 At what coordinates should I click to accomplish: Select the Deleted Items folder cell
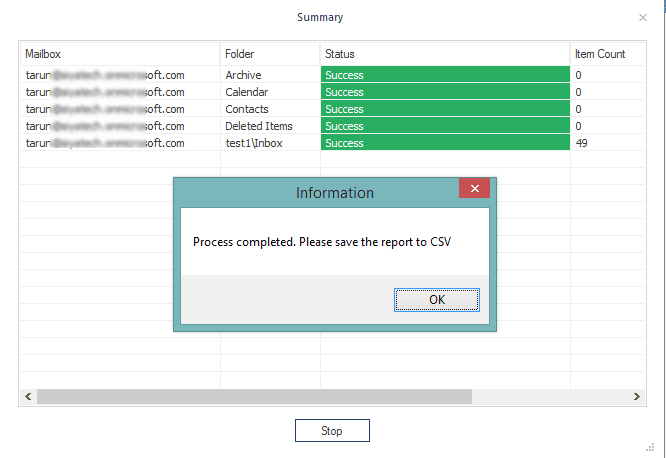tap(270, 126)
